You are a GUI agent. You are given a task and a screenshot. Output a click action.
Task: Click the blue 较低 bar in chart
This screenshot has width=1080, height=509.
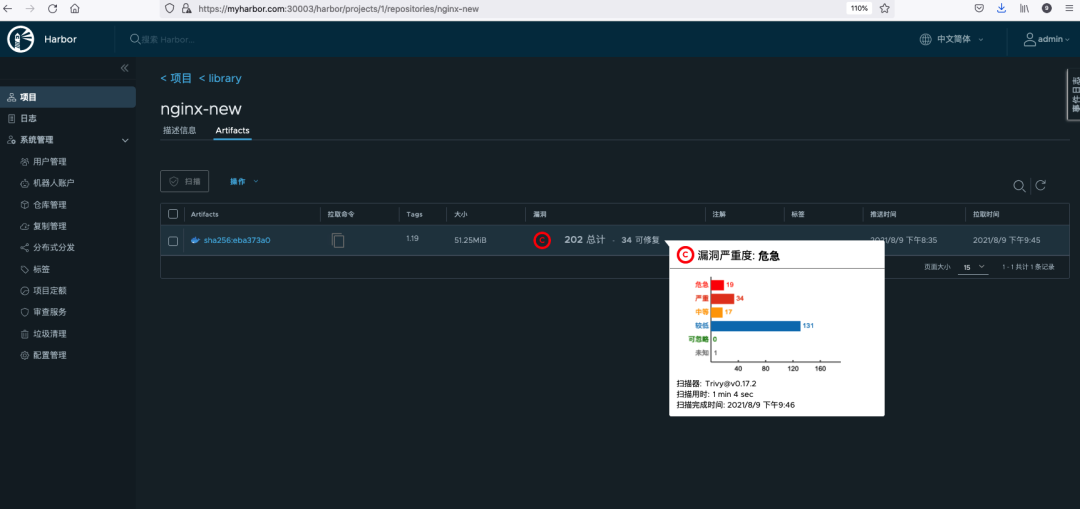click(x=756, y=325)
